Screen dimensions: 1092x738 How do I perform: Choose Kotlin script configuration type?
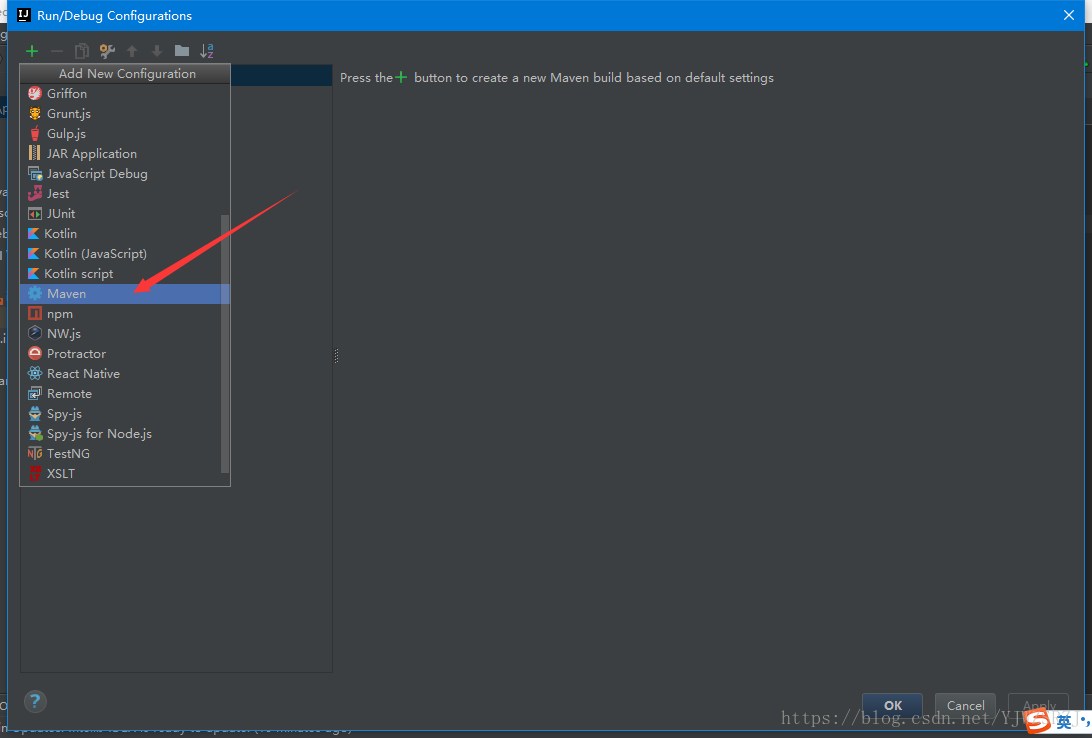(125, 274)
